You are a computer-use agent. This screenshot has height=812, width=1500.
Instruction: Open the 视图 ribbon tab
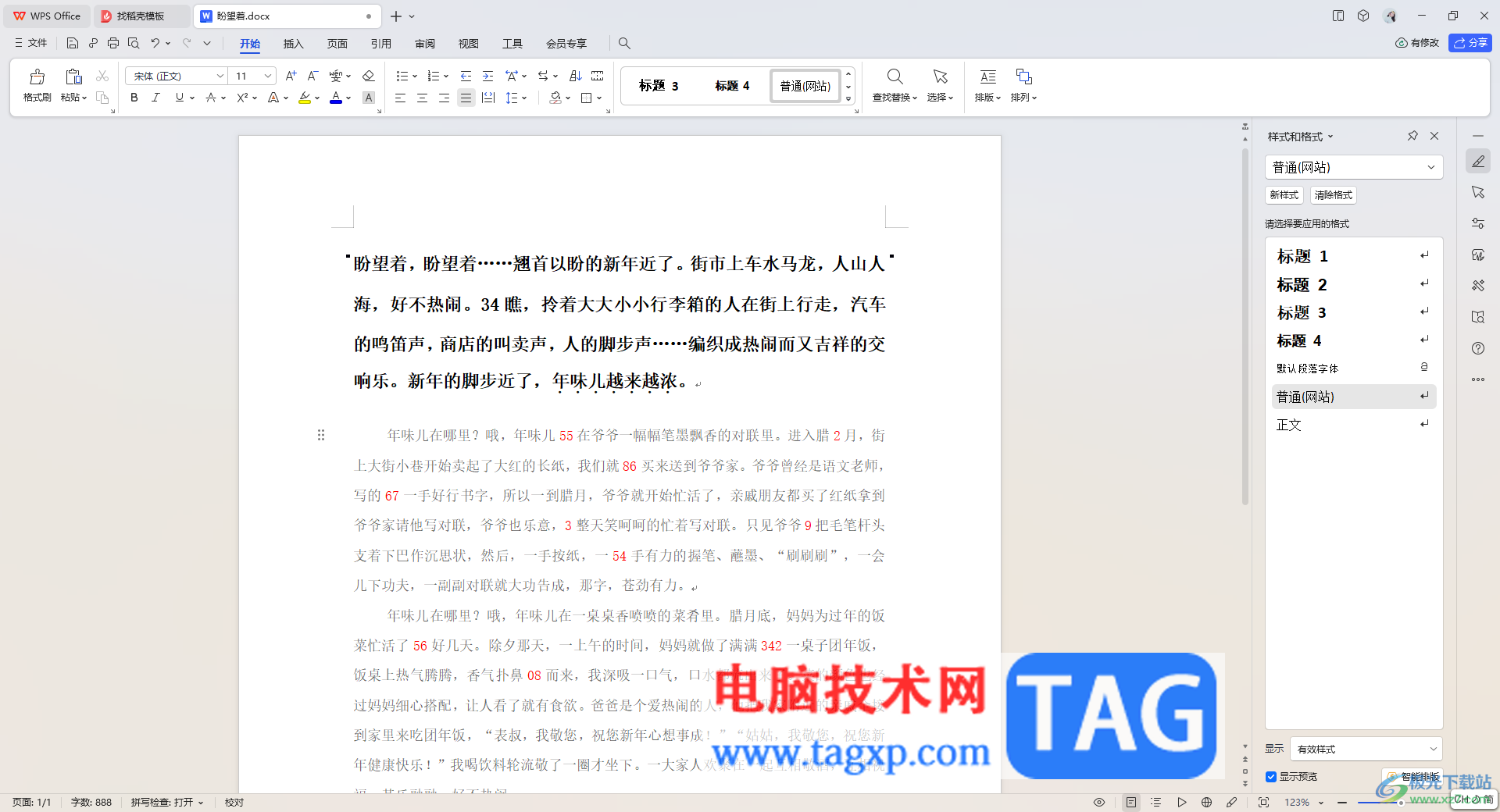point(468,44)
